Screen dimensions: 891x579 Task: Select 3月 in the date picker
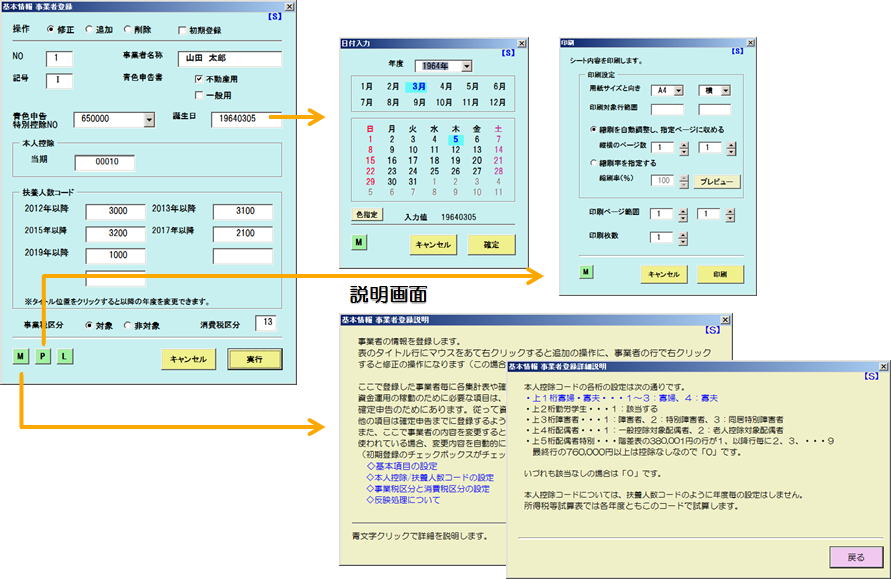pyautogui.click(x=419, y=86)
